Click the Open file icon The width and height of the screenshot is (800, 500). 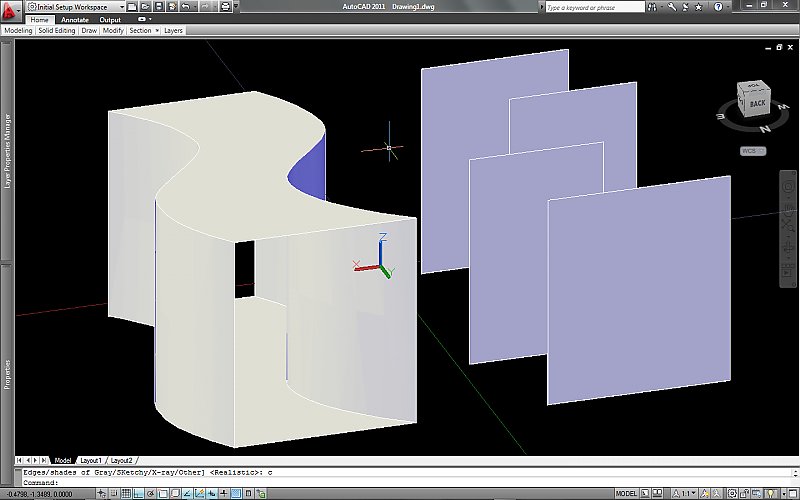coord(144,7)
